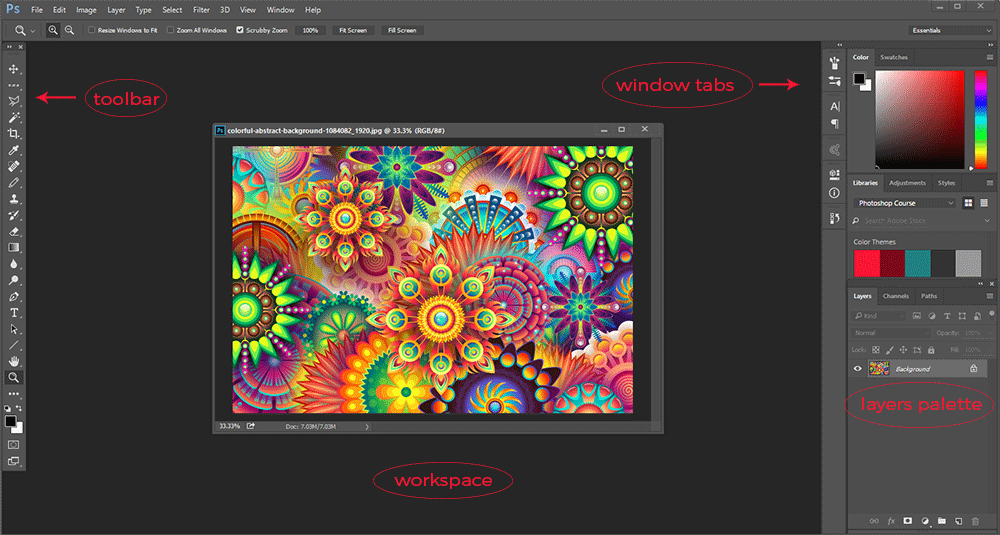Open the File menu
The image size is (1000, 535).
click(37, 10)
